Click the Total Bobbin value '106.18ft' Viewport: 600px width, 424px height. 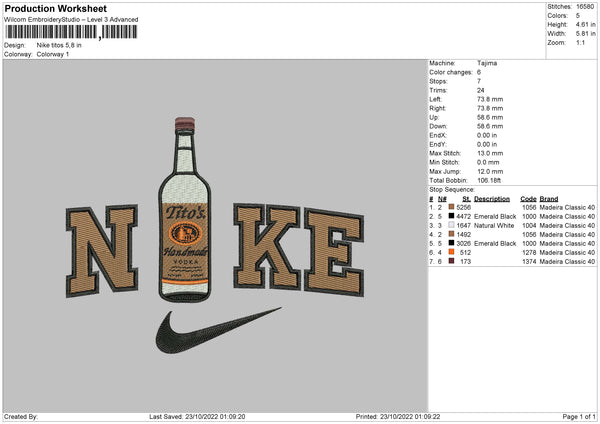(x=489, y=180)
